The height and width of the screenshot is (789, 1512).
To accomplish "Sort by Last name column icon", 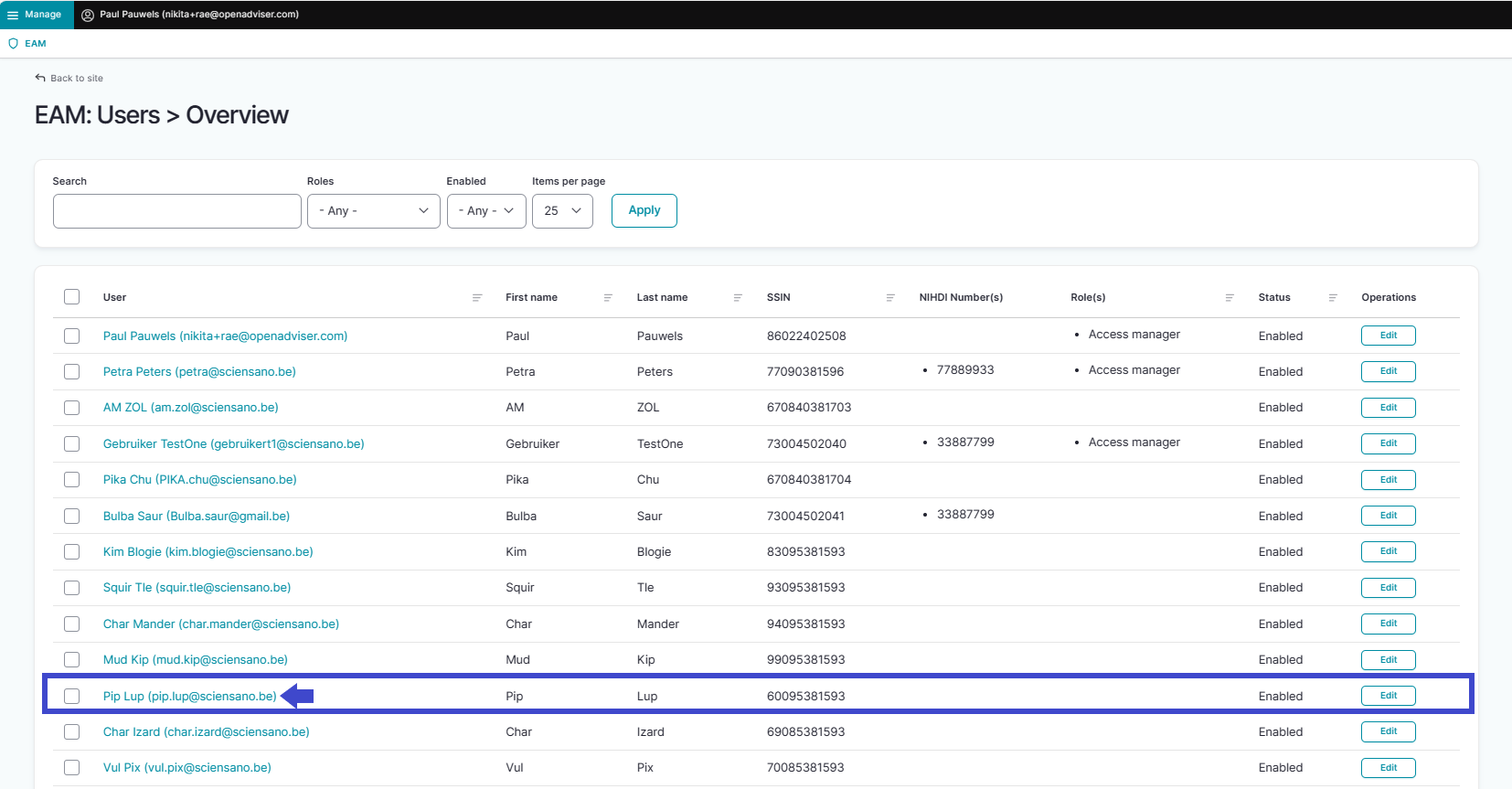I will [738, 298].
